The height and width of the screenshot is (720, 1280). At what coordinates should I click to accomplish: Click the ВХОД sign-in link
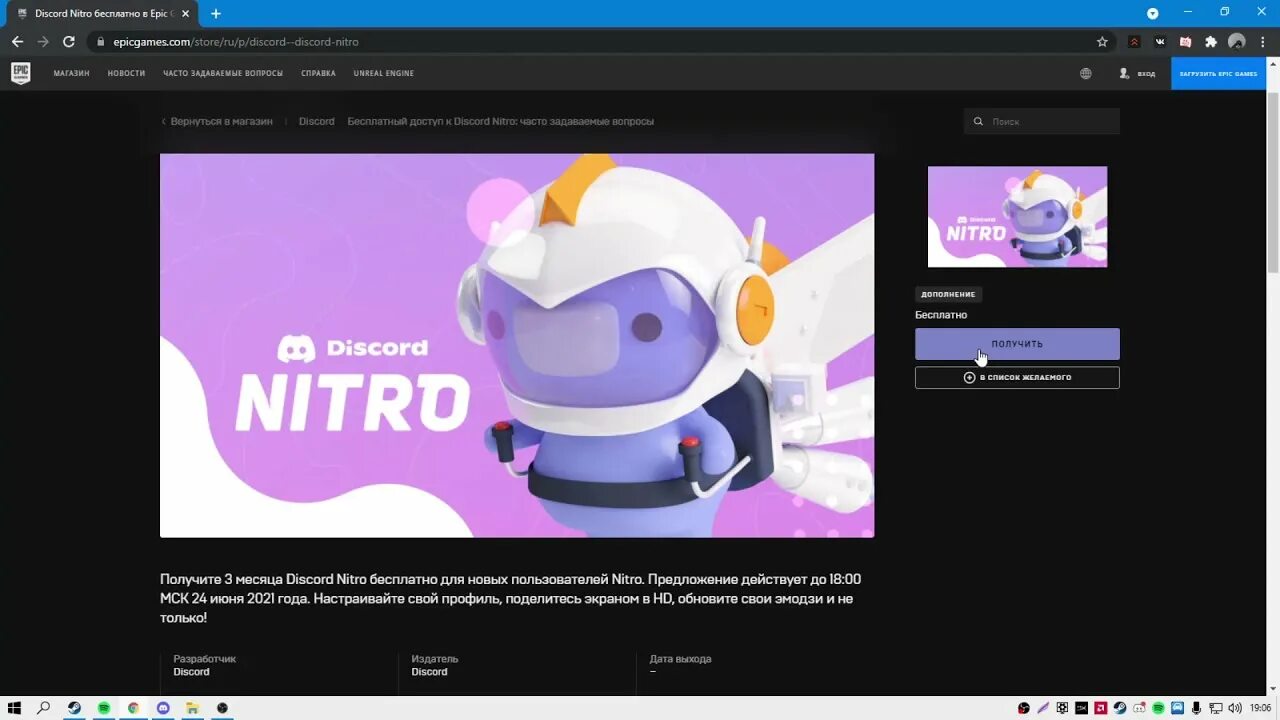[1137, 73]
